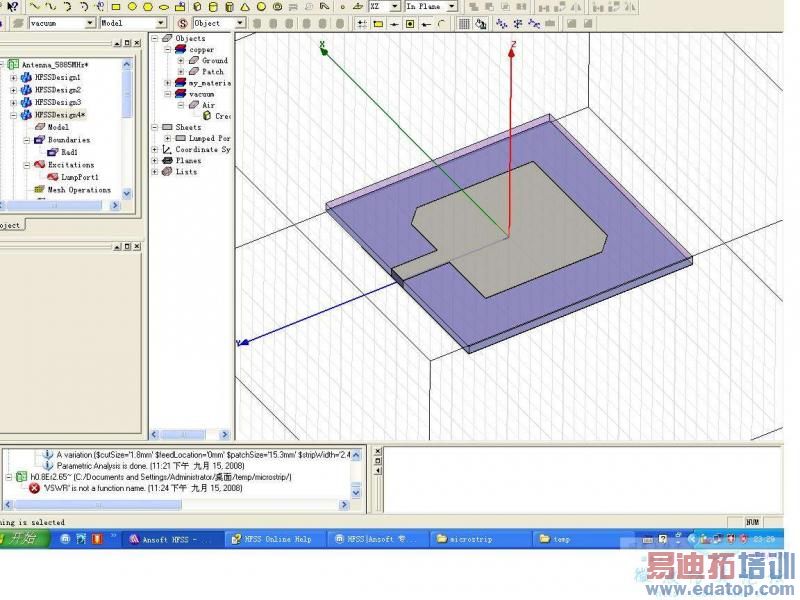Select Mesh Operations in project tree
This screenshot has height=600, width=800.
click(79, 190)
